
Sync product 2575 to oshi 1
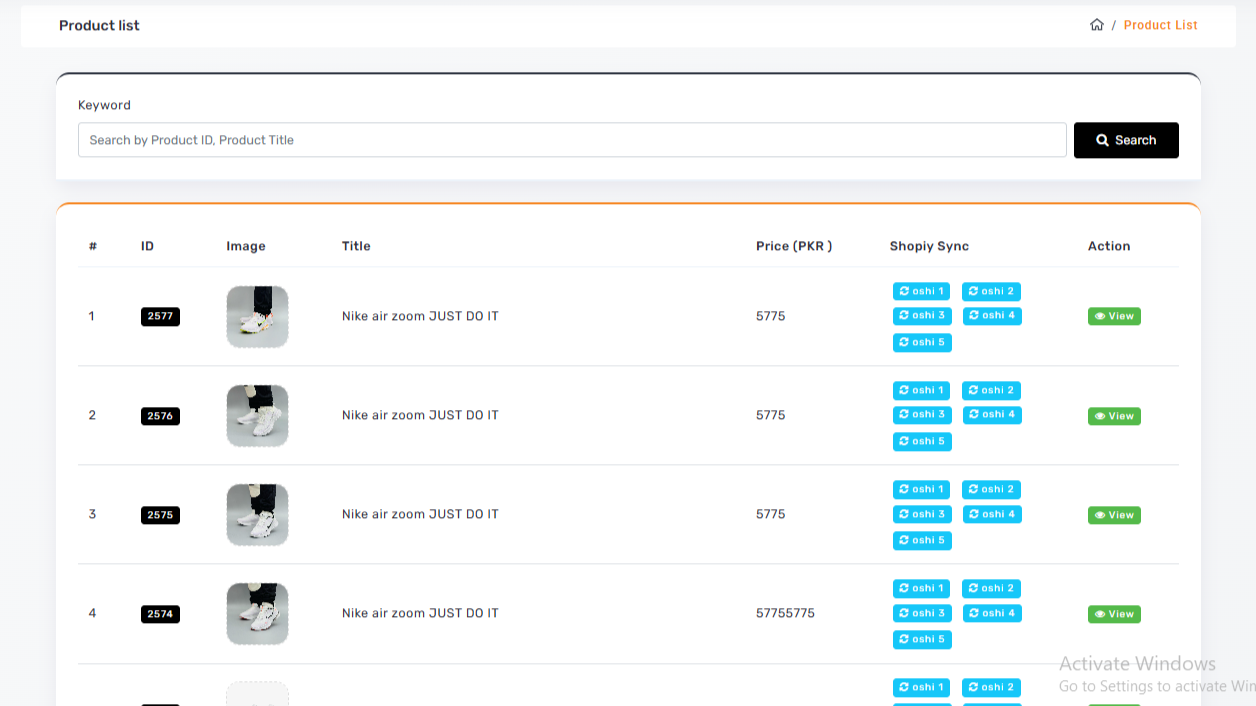click(x=922, y=489)
